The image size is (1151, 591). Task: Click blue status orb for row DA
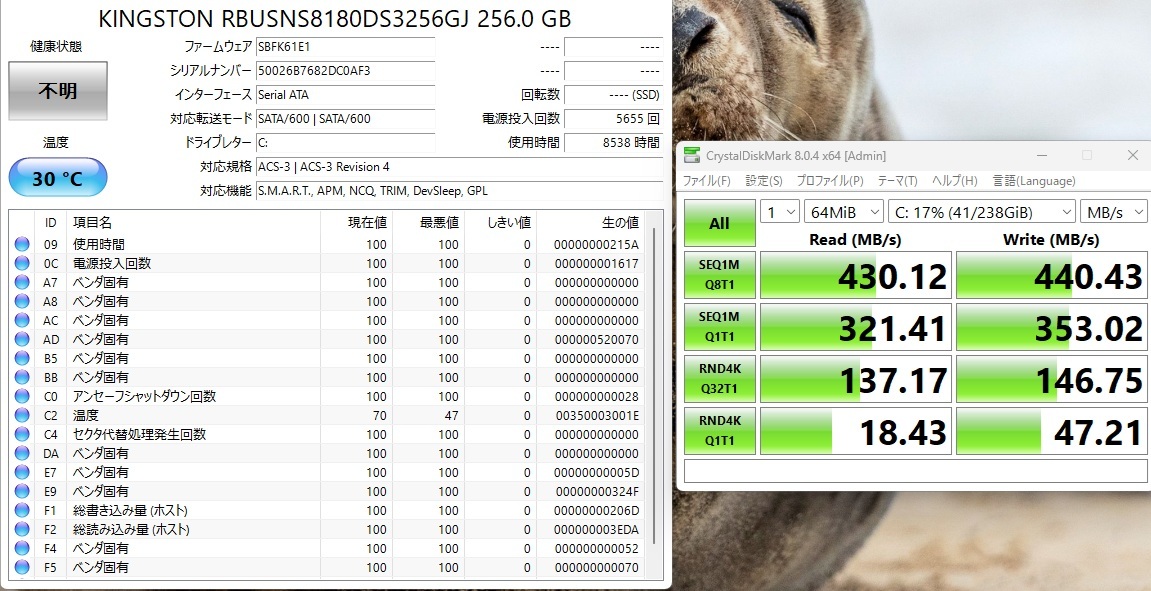coord(21,454)
